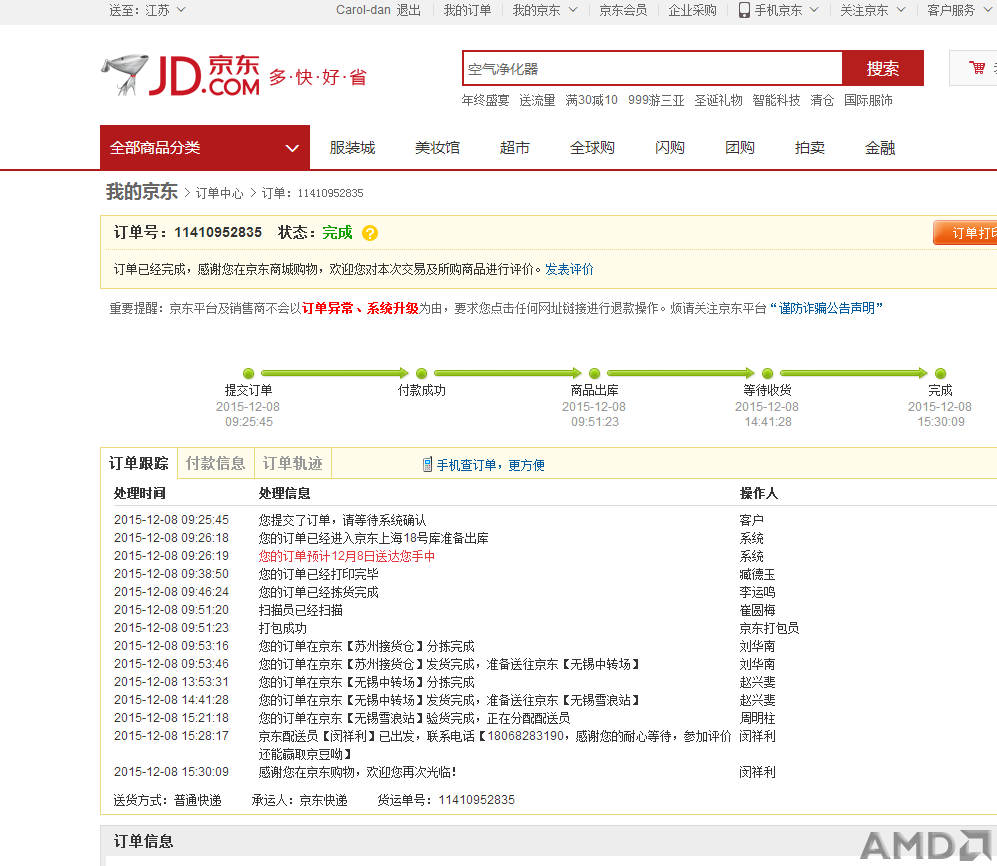The width and height of the screenshot is (997, 866).
Task: Open 我的订单 in the top bar
Action: (x=467, y=10)
